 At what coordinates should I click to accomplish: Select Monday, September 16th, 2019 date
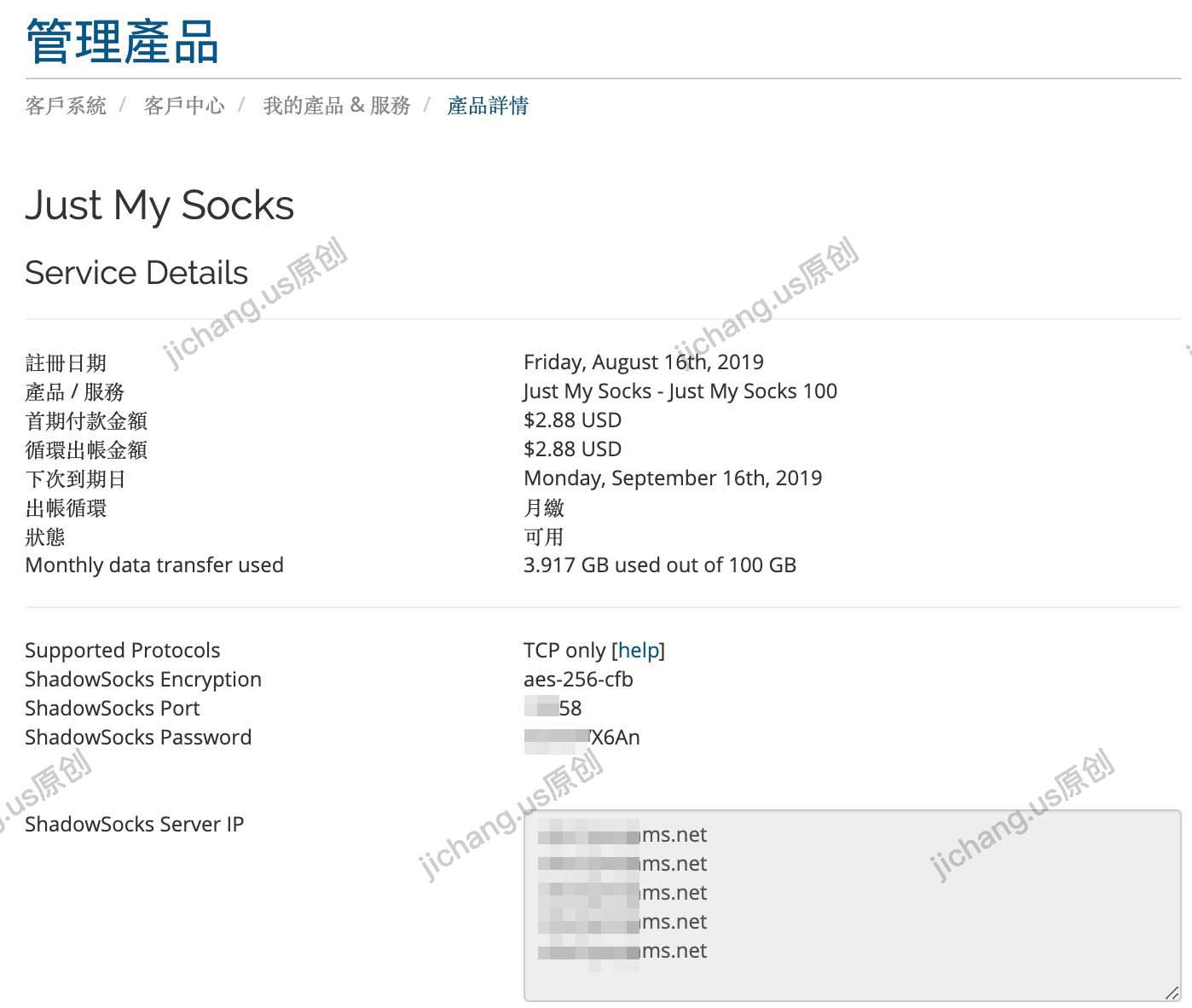pos(673,478)
